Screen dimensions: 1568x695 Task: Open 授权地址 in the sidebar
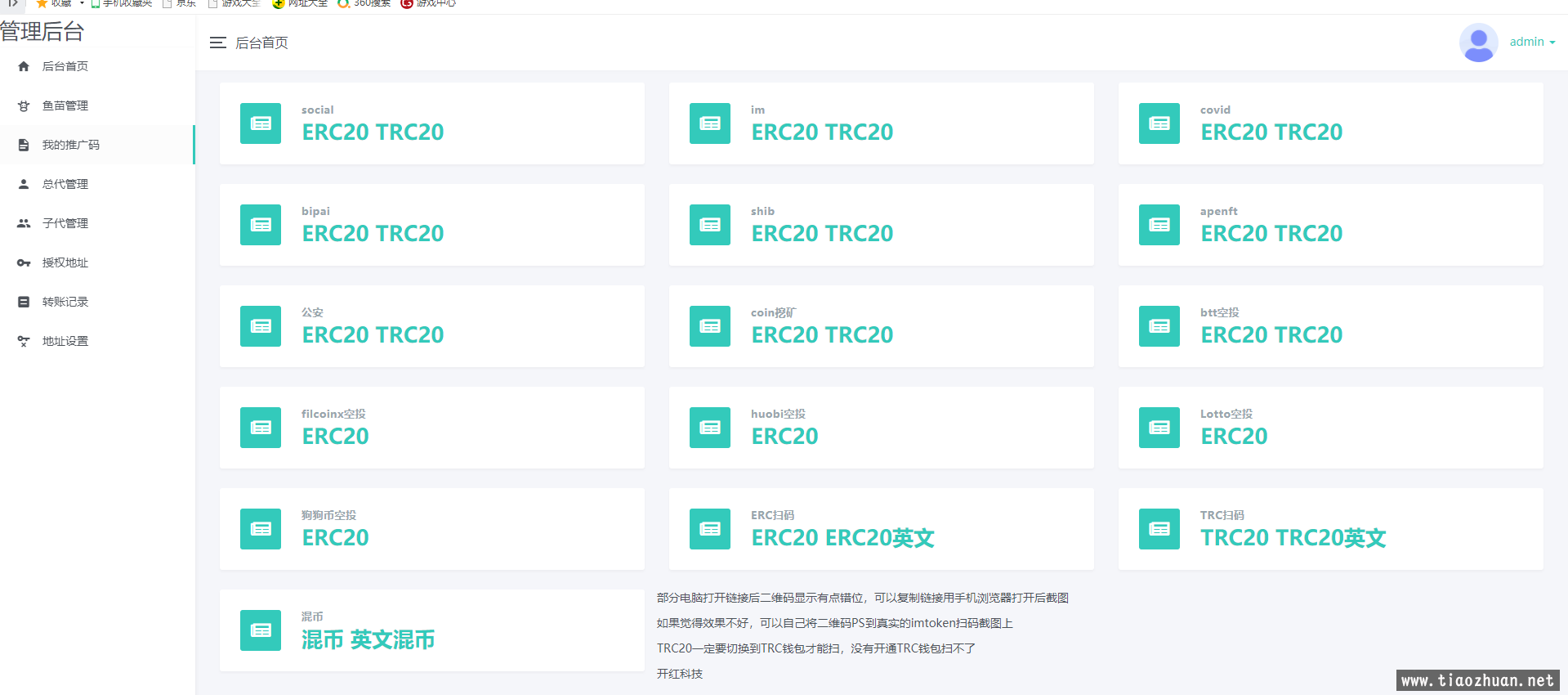pos(97,262)
